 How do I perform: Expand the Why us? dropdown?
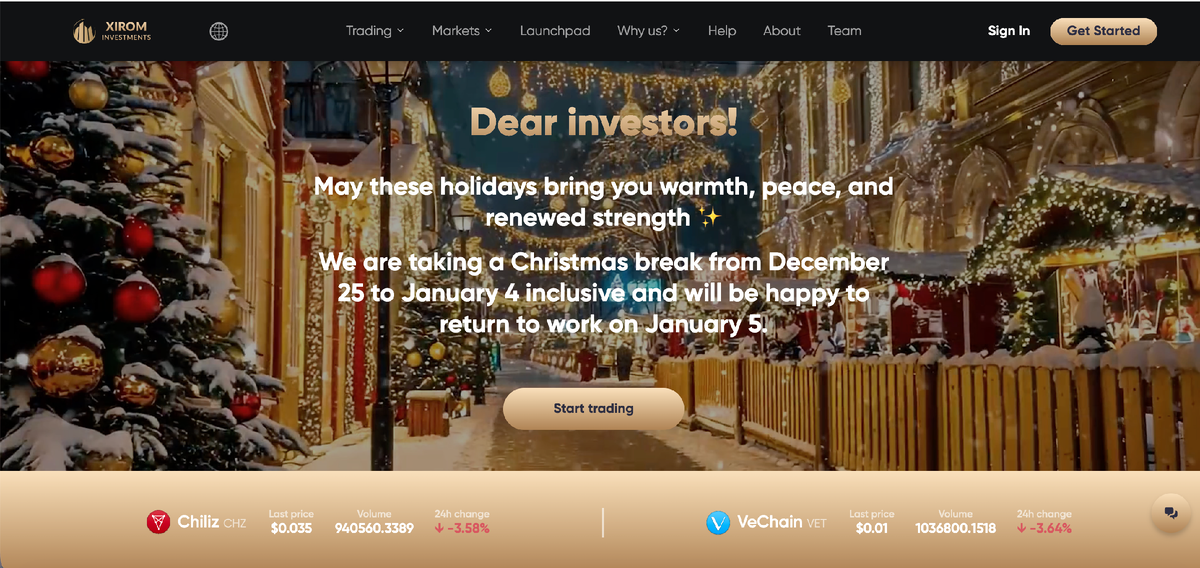[648, 31]
